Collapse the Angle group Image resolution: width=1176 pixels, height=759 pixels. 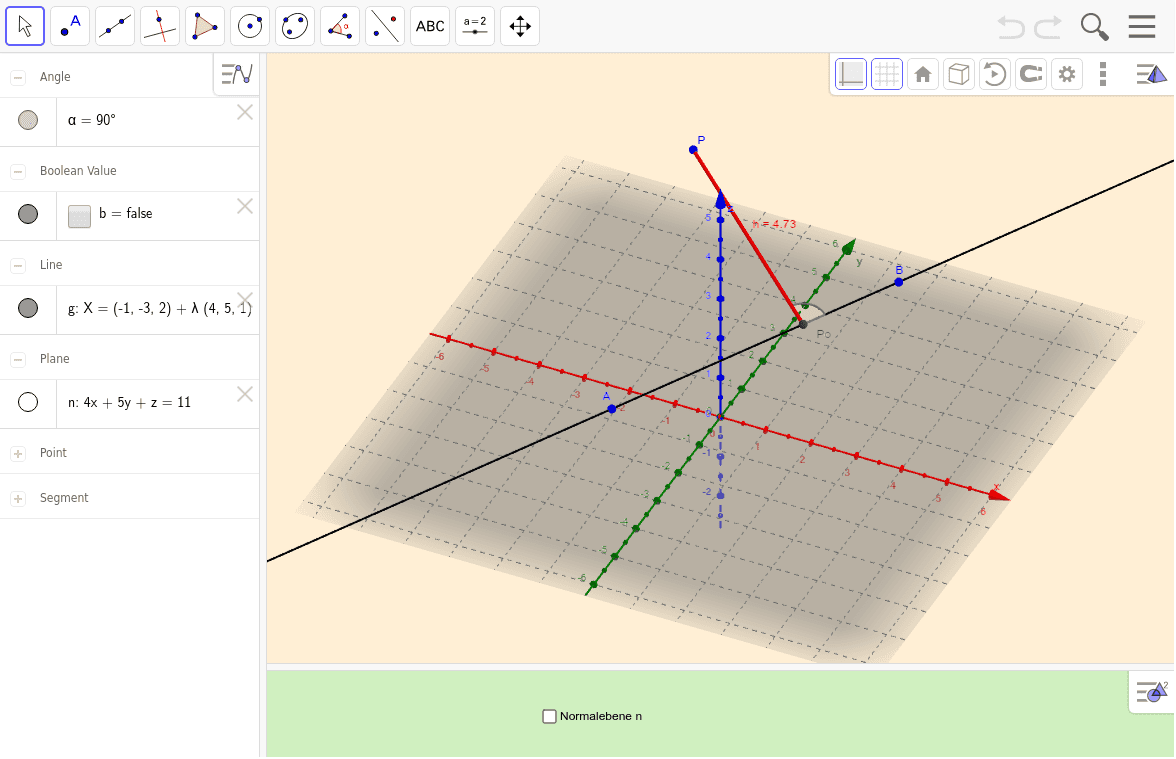coord(18,77)
